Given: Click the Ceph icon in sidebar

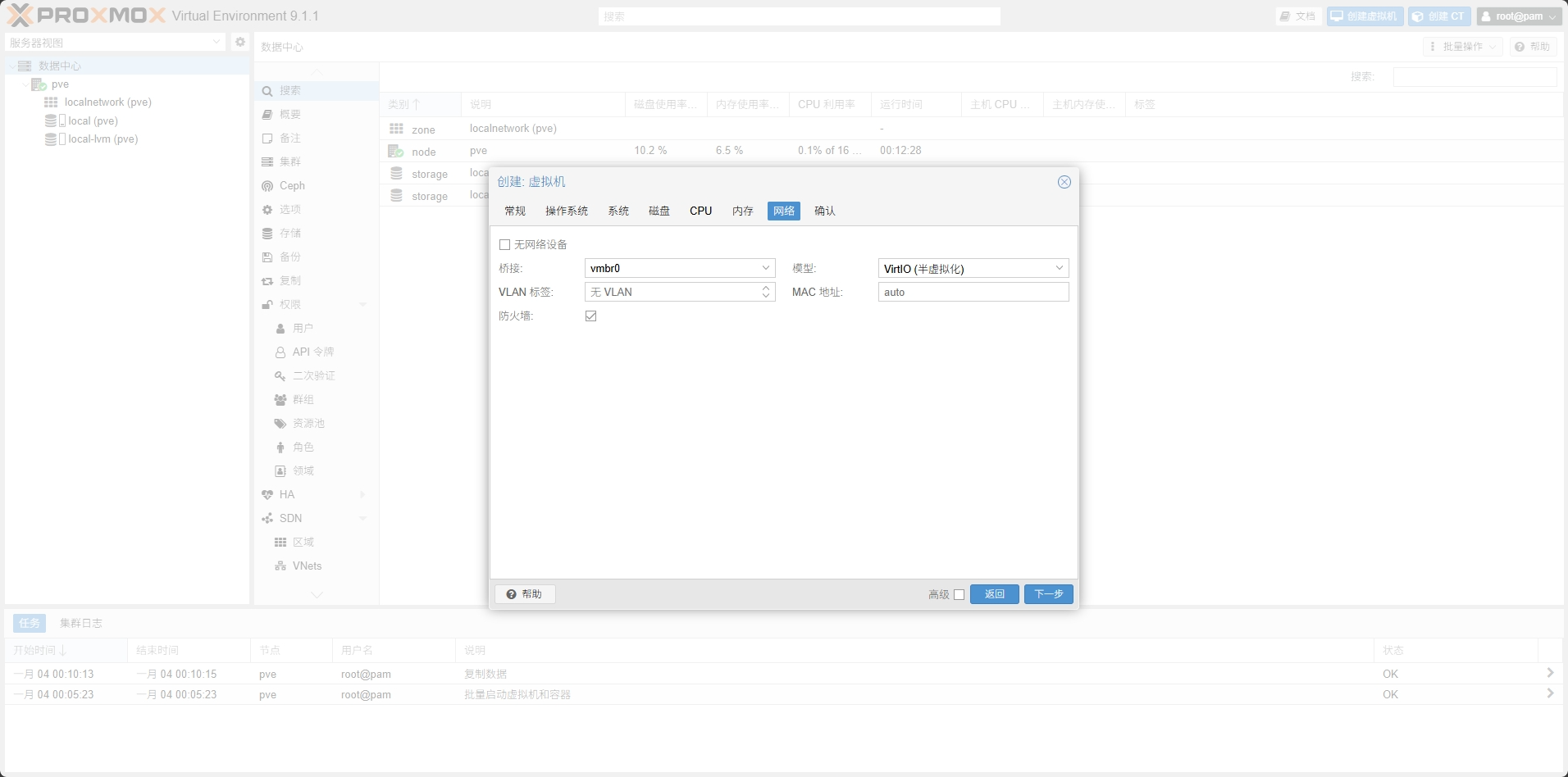Looking at the screenshot, I should tap(267, 186).
